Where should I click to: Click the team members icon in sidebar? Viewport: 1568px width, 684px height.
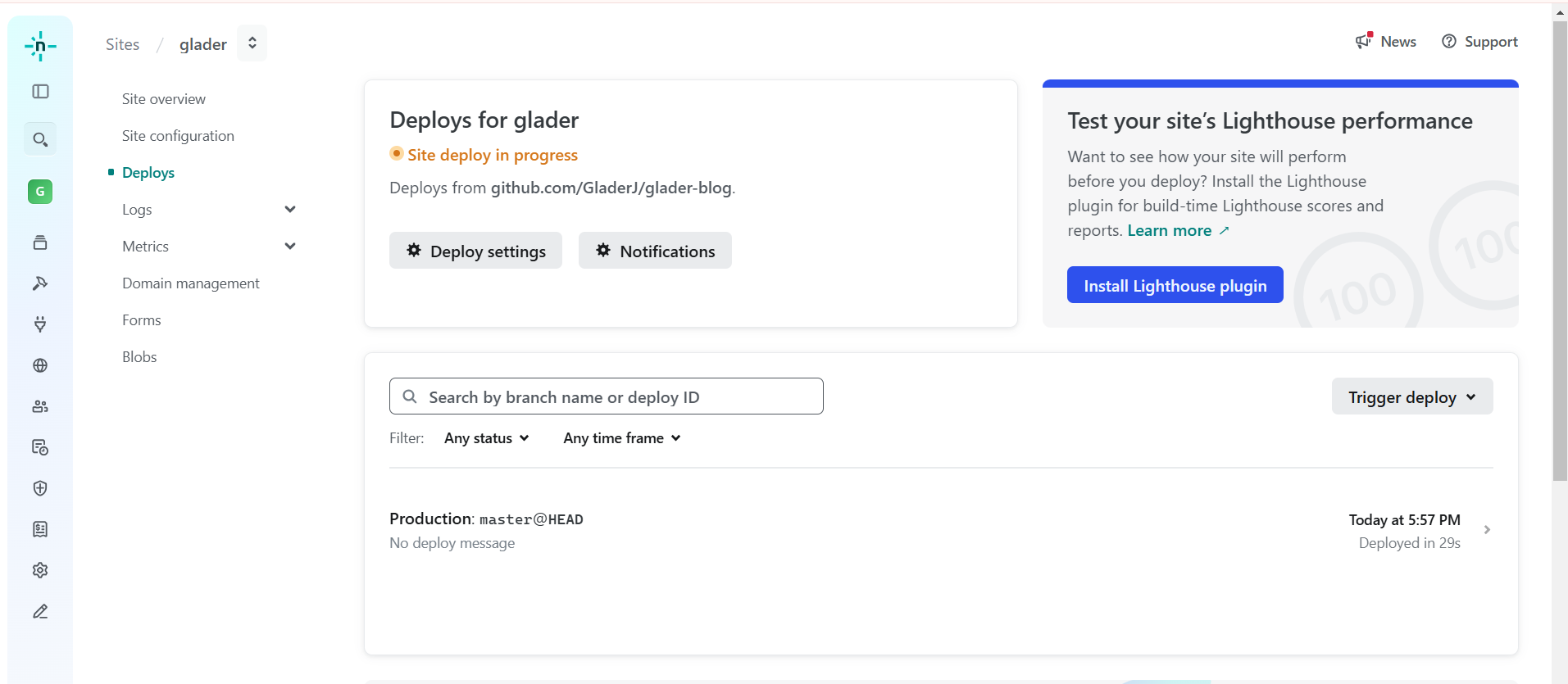tap(40, 406)
